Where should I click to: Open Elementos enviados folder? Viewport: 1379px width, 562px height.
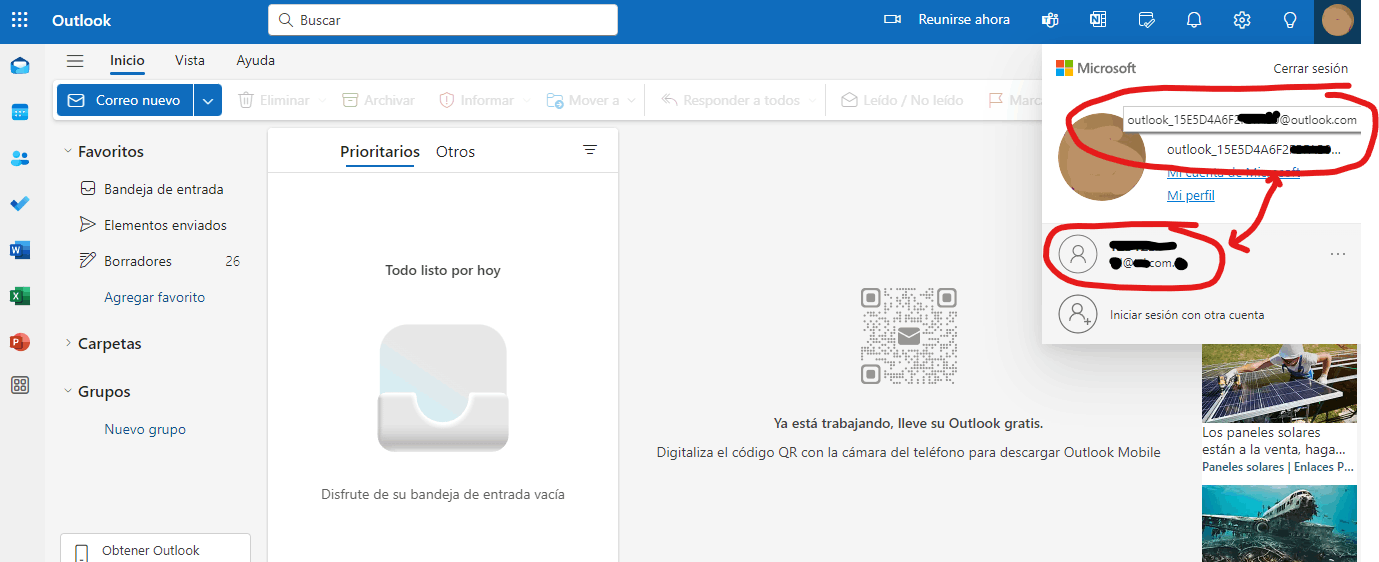[x=152, y=225]
